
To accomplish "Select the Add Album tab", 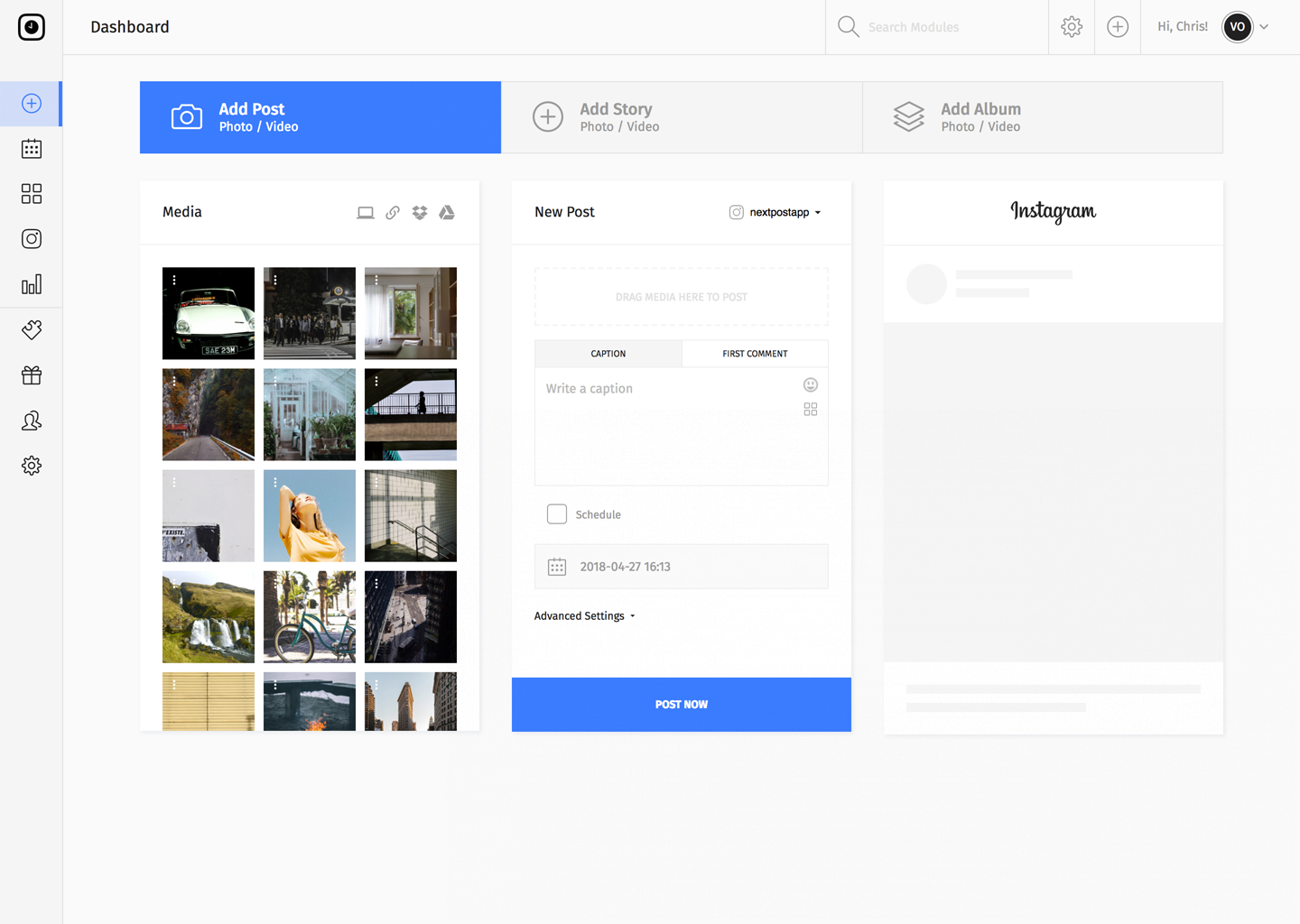I will coord(1043,117).
